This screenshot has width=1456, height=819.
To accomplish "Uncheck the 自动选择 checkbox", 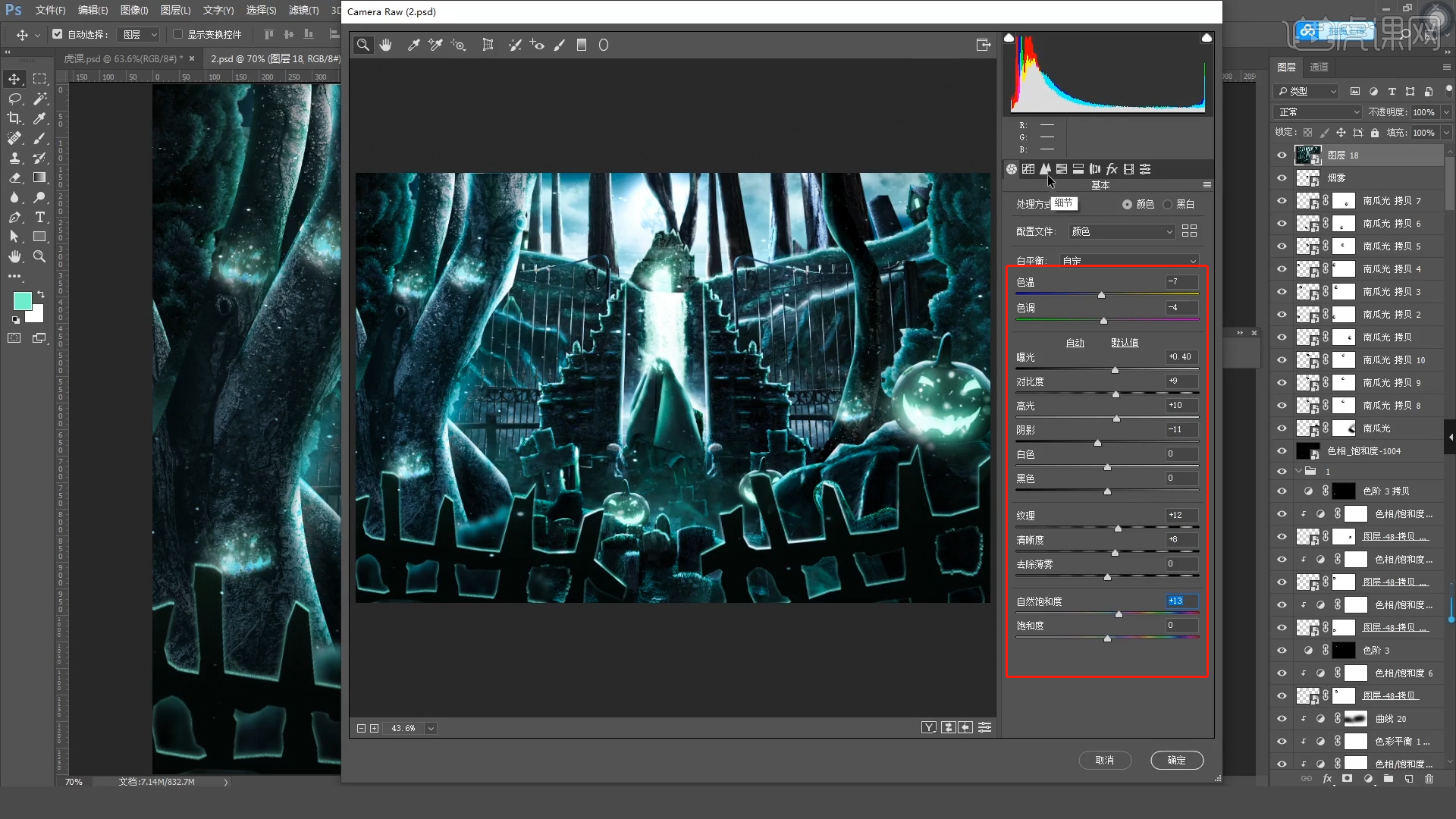I will click(x=58, y=34).
